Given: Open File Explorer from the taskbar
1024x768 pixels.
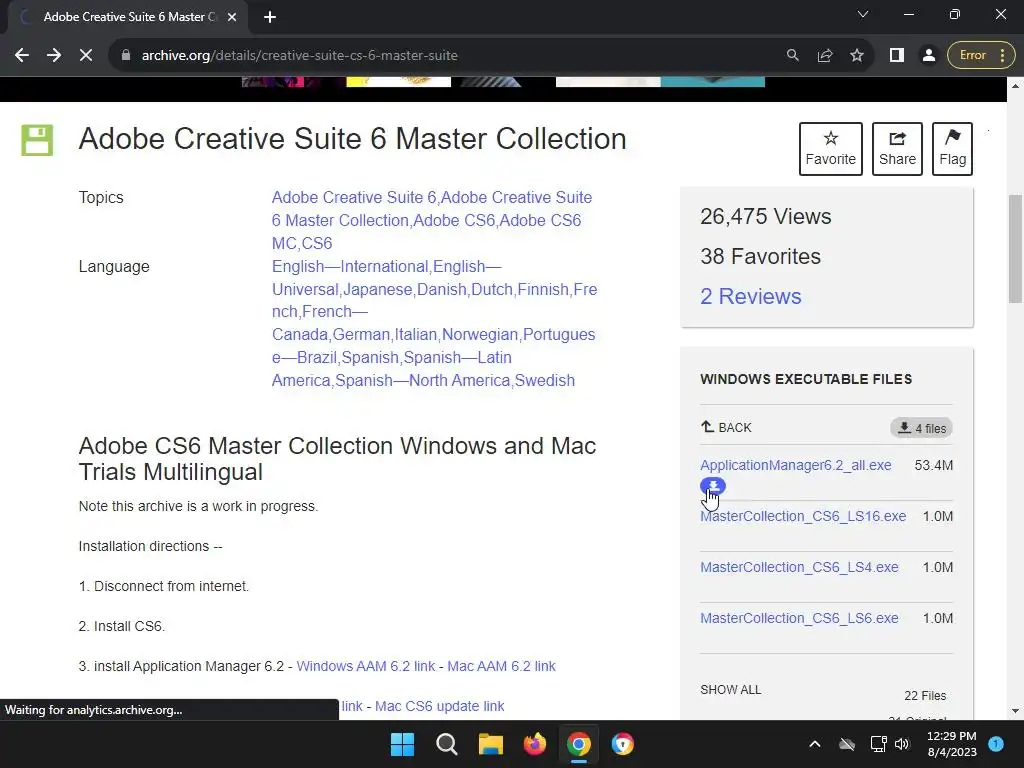Looking at the screenshot, I should point(490,744).
